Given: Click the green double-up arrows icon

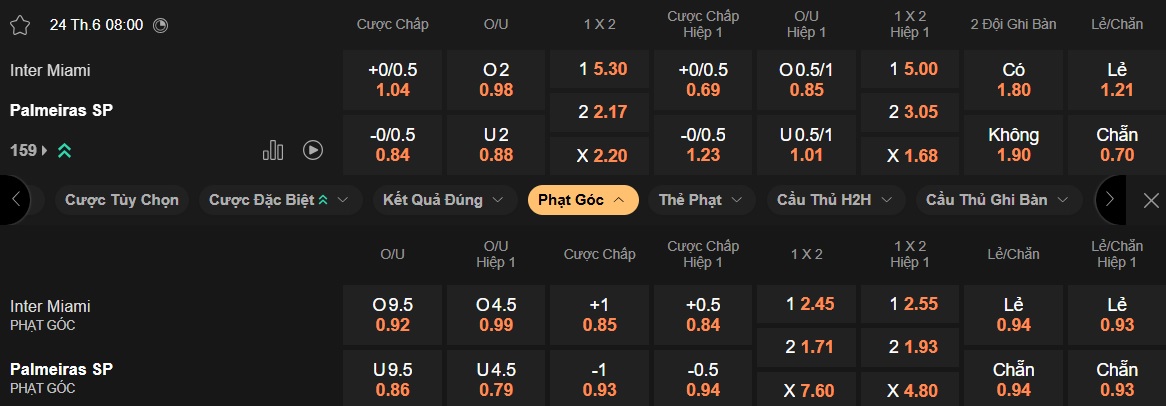Looking at the screenshot, I should point(64,151).
